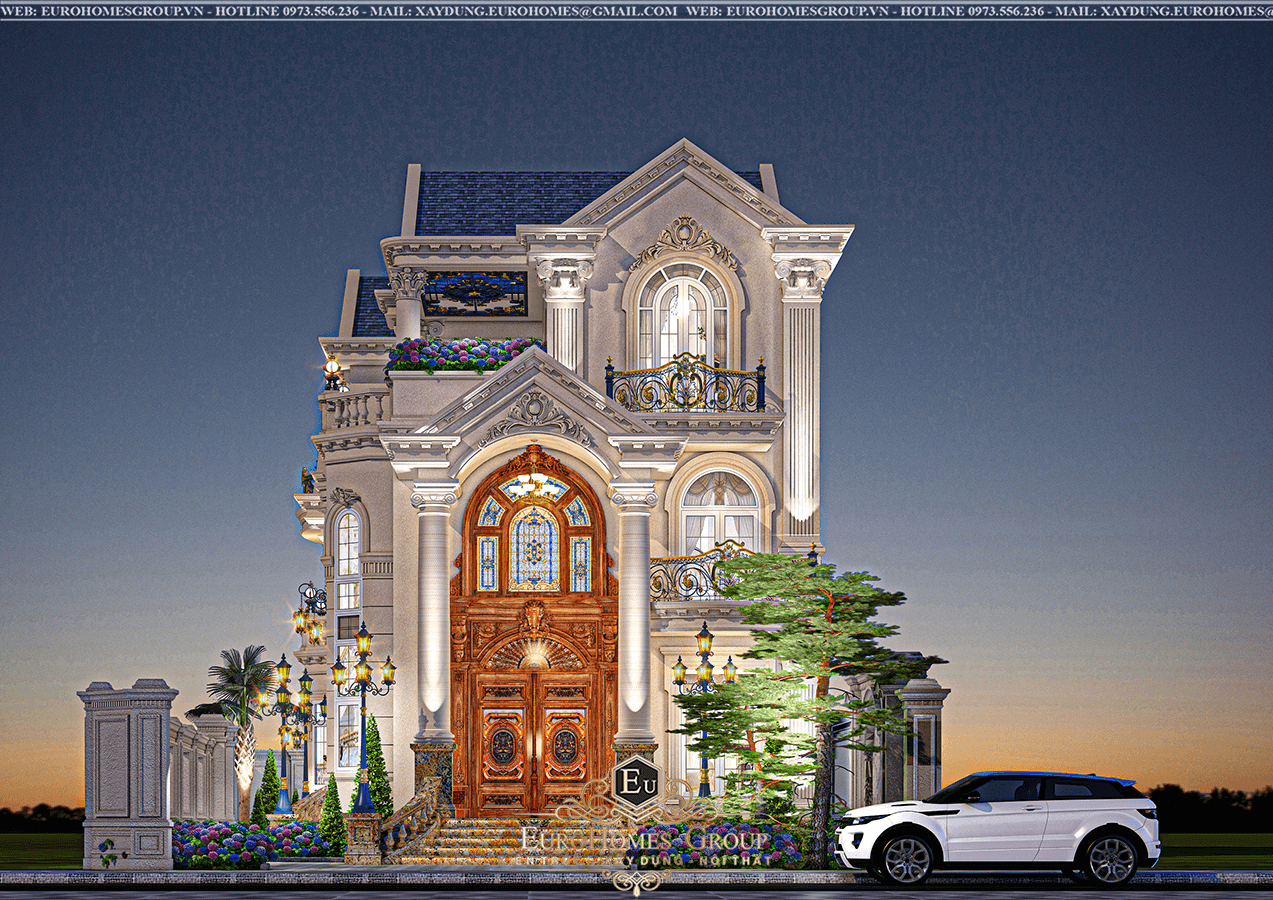
Task: Click the stone gate pillar on the left
Action: point(127,773)
